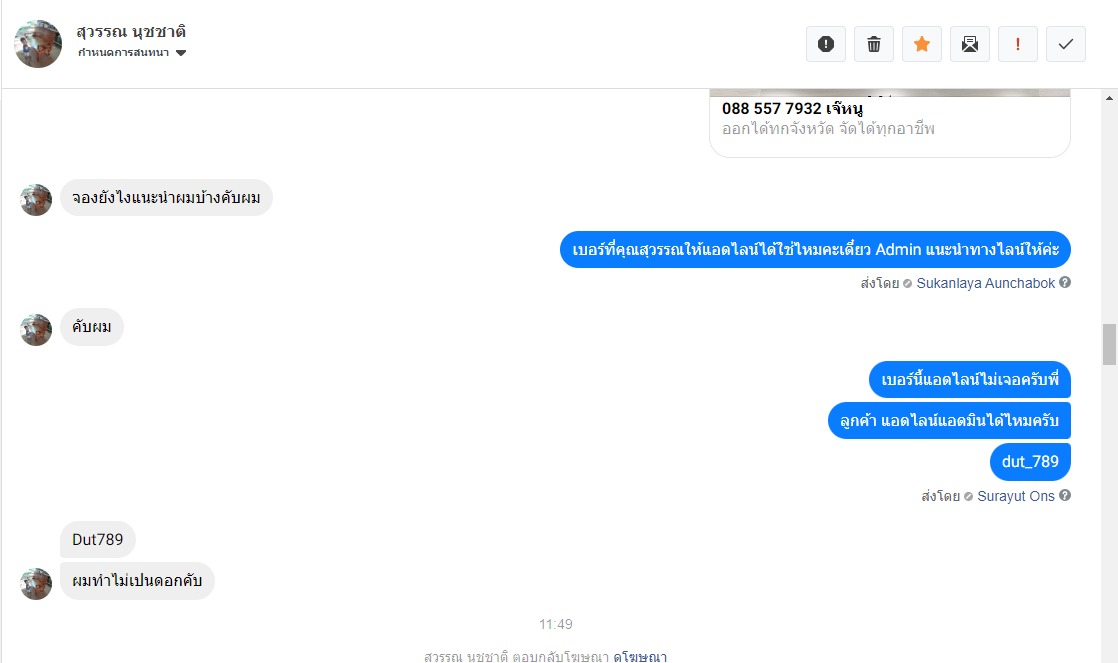Image resolution: width=1118 pixels, height=663 pixels.
Task: Open sender profile Surayut Ons
Action: coord(1015,496)
